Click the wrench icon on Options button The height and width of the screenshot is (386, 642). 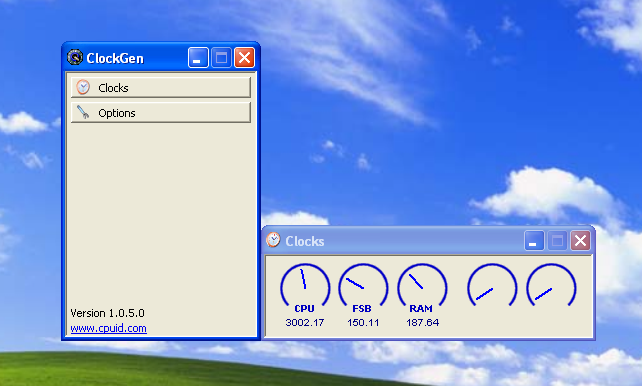click(x=83, y=112)
